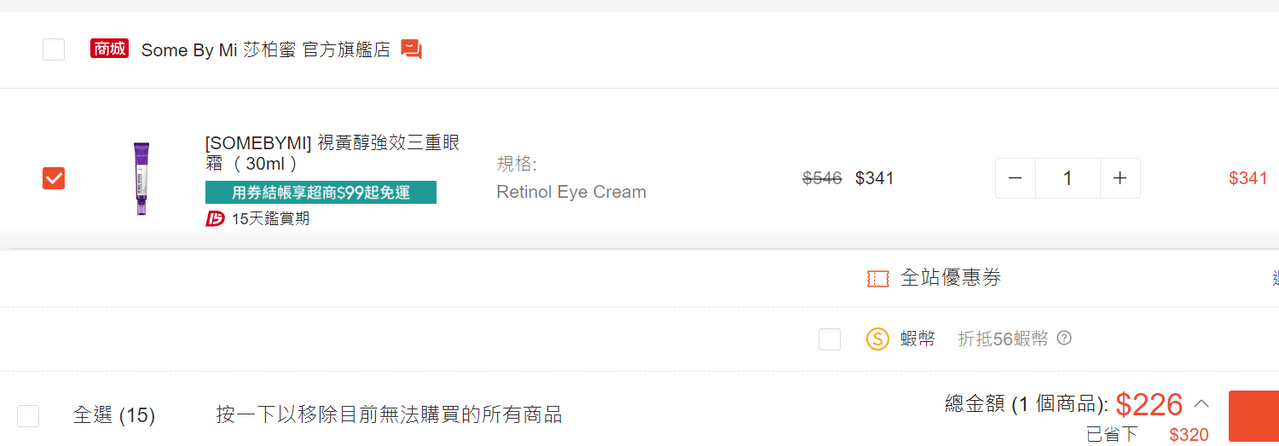Viewport: 1279px width, 446px height.
Task: Decrease quantity with the minus button
Action: coord(1015,178)
